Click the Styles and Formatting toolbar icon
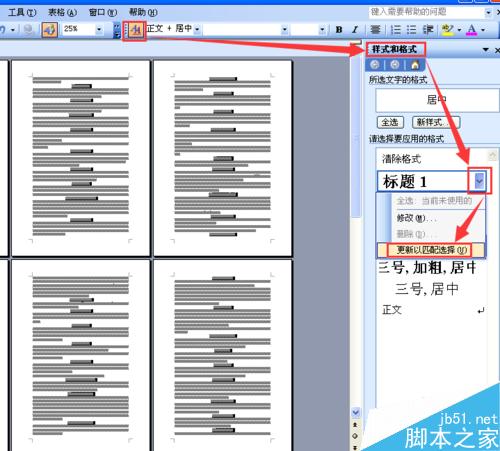Screen dimensions: 500x451 point(135,31)
